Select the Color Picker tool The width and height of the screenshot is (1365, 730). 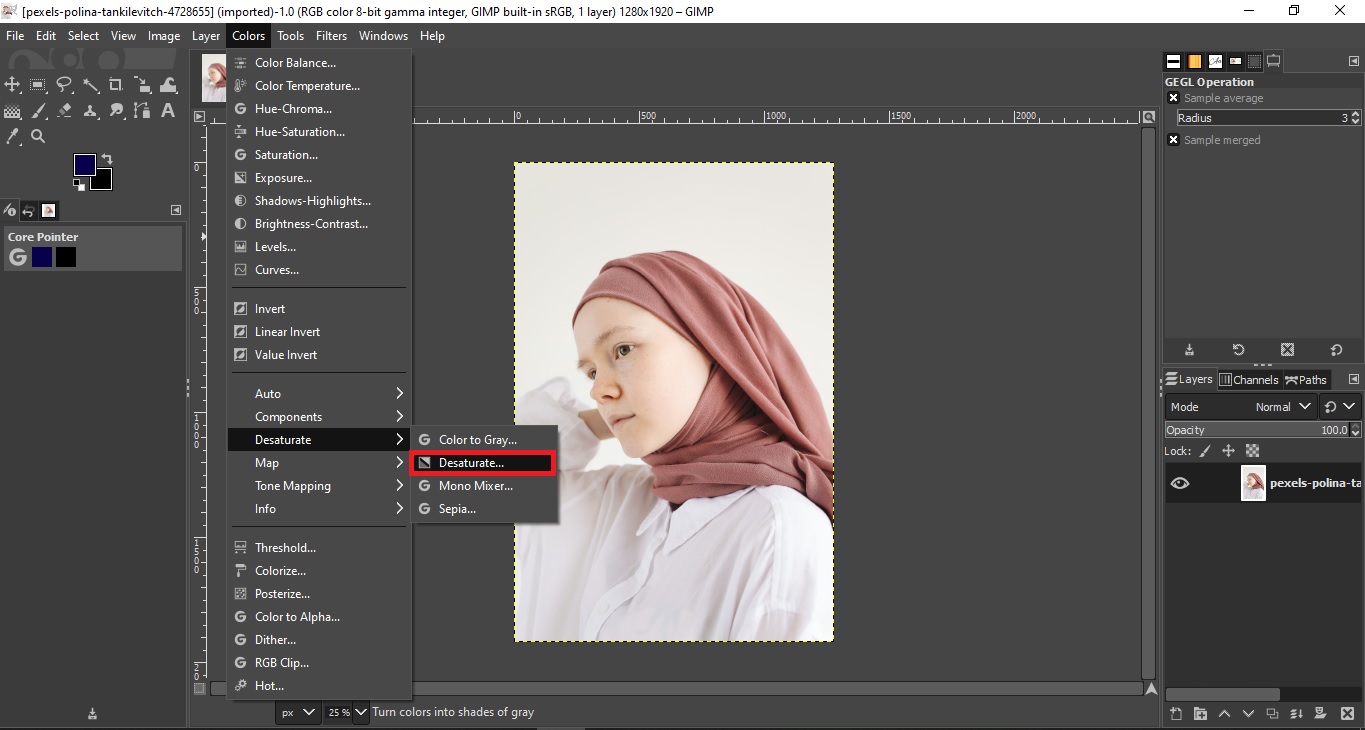pyautogui.click(x=13, y=137)
